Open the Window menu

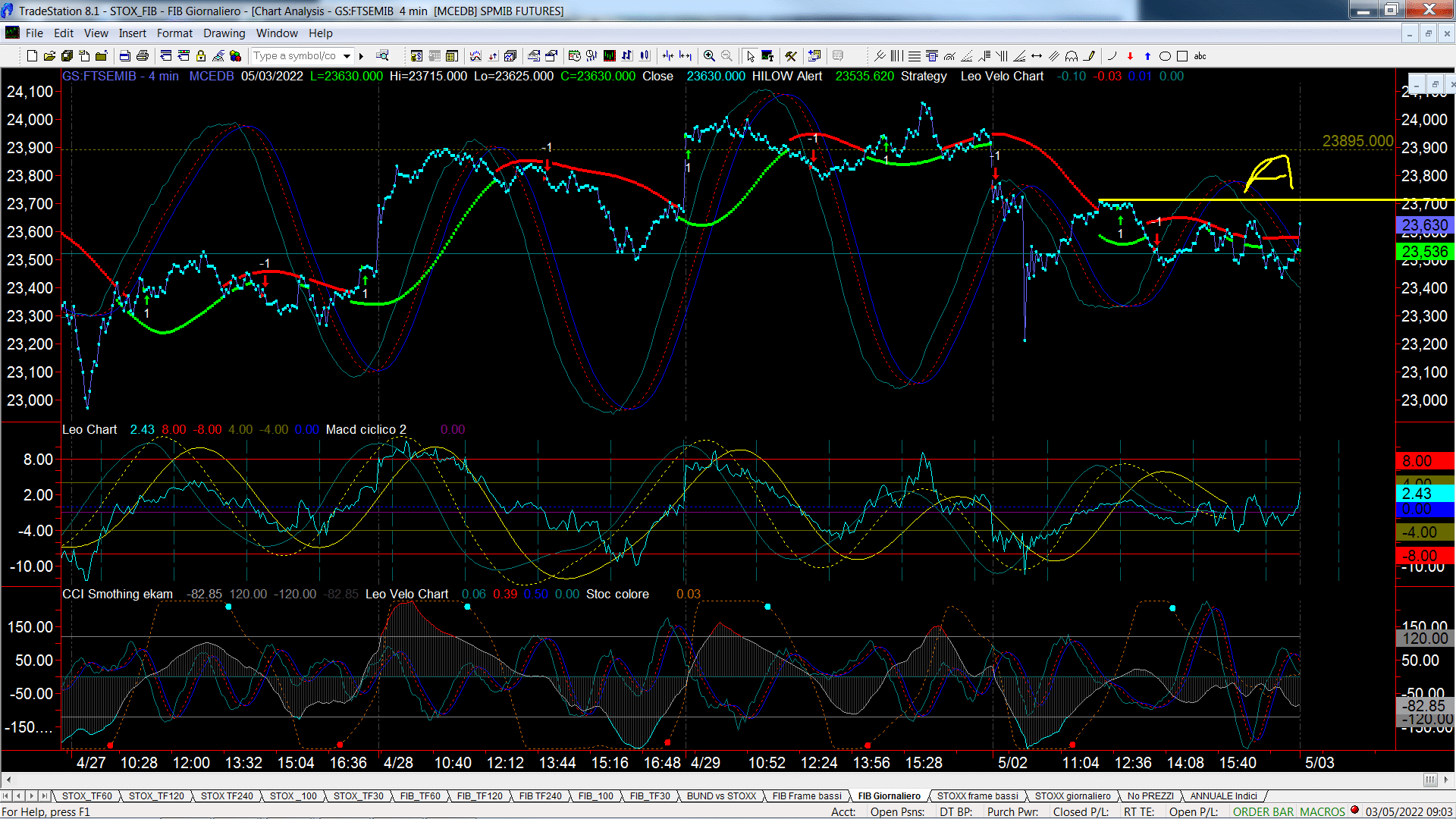277,33
